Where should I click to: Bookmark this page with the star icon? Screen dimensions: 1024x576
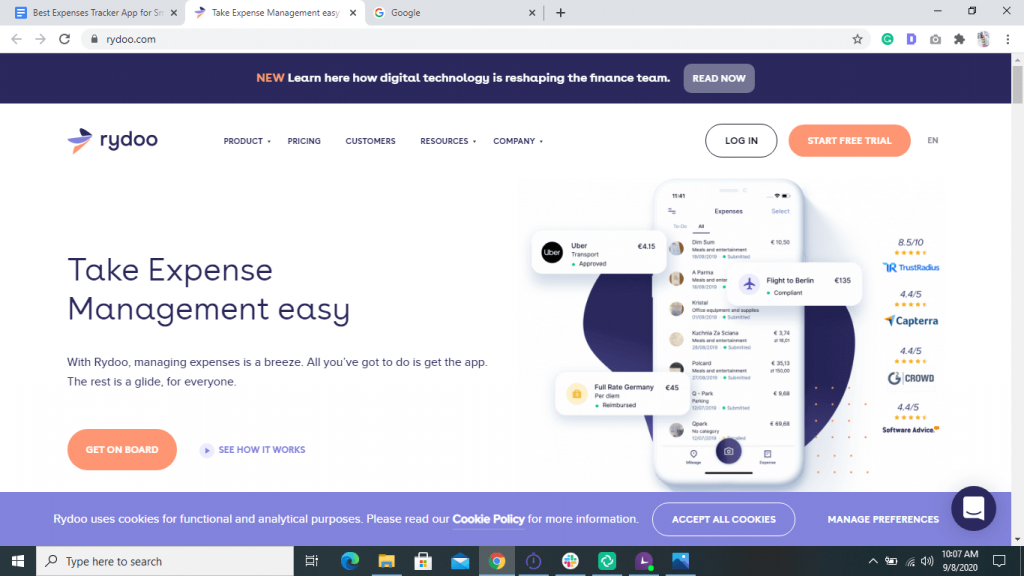(857, 39)
